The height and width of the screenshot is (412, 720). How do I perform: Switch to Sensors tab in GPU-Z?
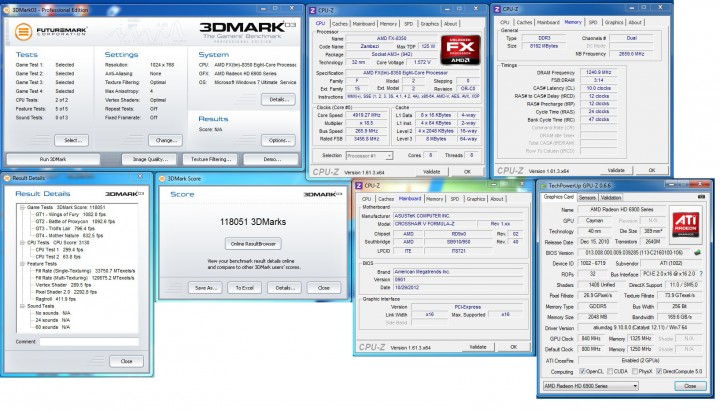click(587, 198)
